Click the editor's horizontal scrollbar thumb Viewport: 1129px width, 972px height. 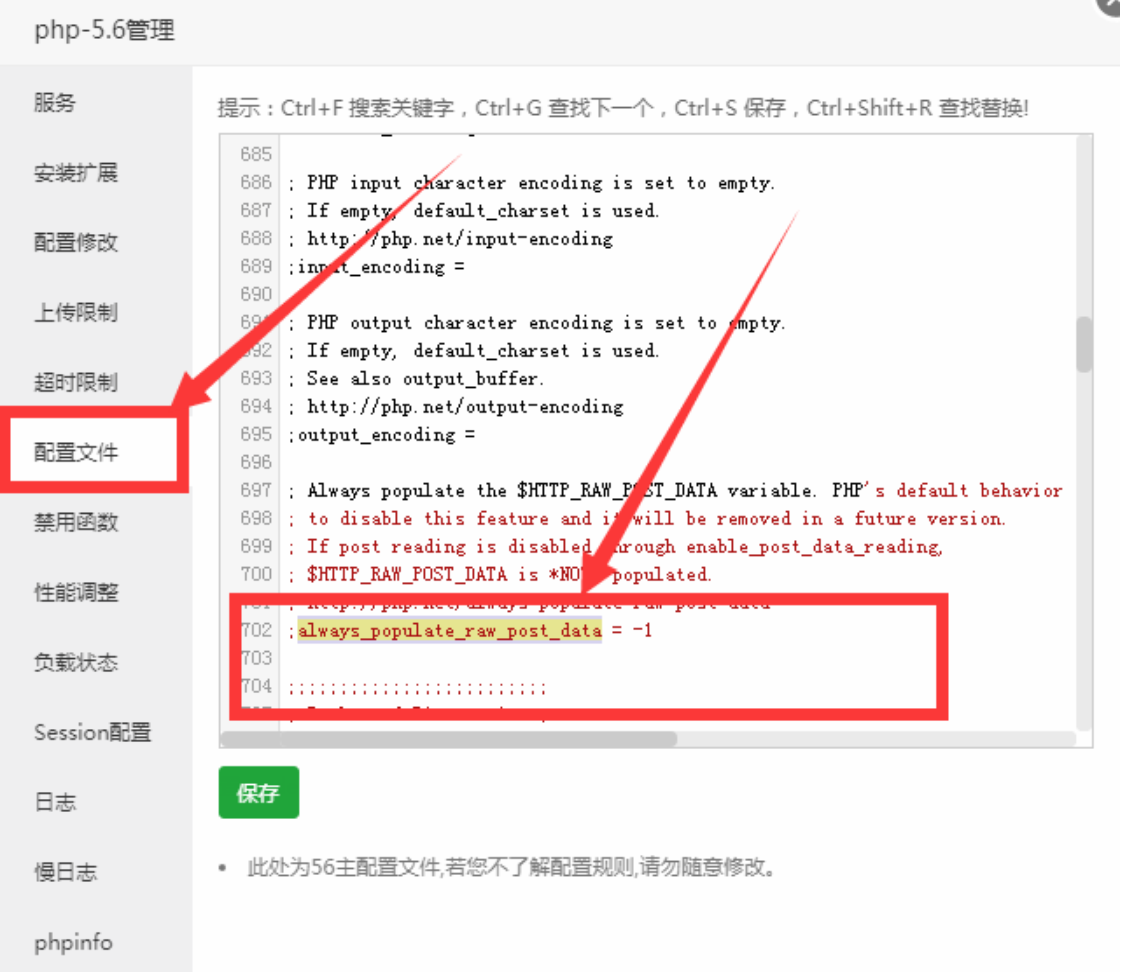(448, 739)
